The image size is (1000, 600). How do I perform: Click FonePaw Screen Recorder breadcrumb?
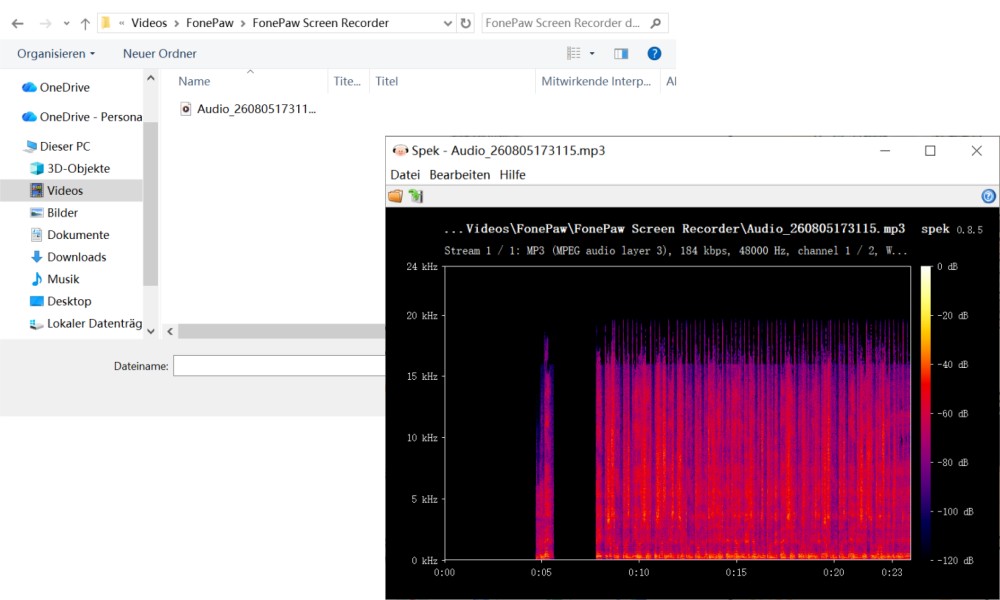(320, 23)
